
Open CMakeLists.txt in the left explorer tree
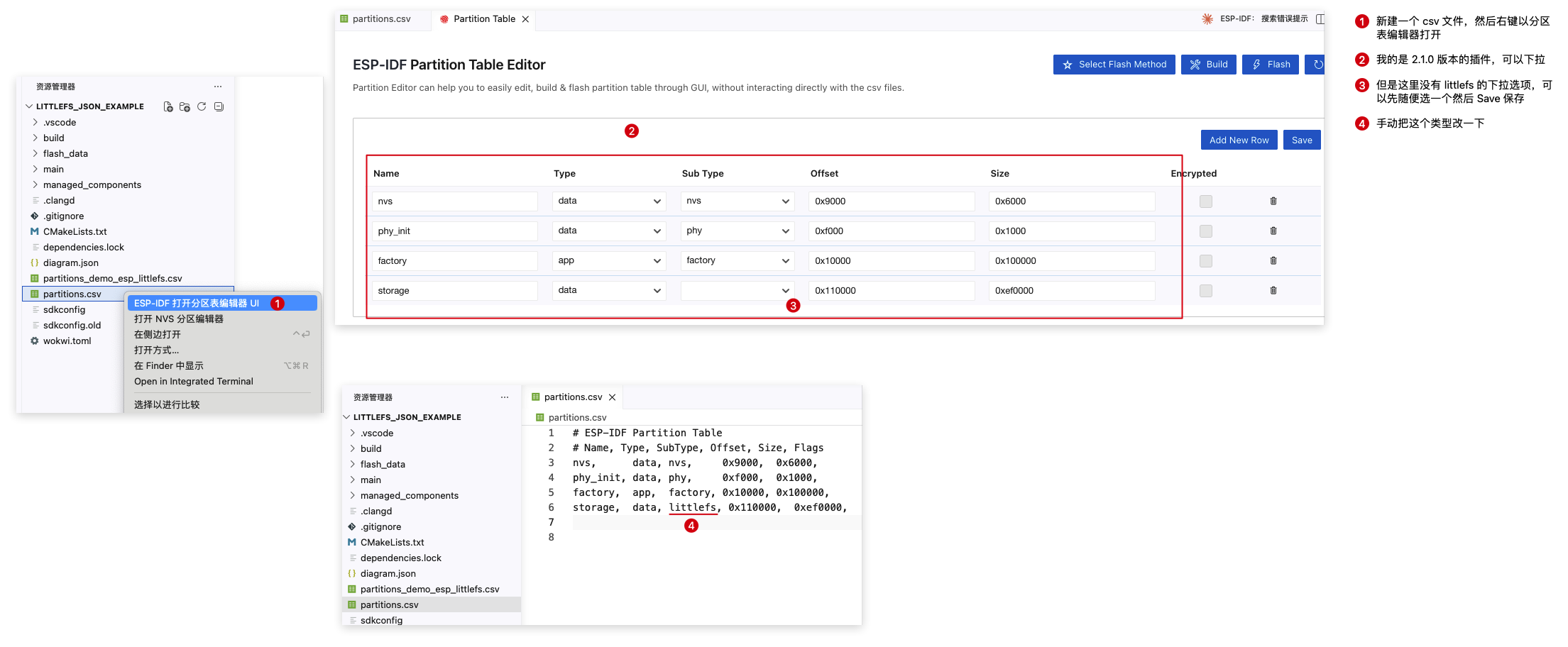pyautogui.click(x=75, y=232)
